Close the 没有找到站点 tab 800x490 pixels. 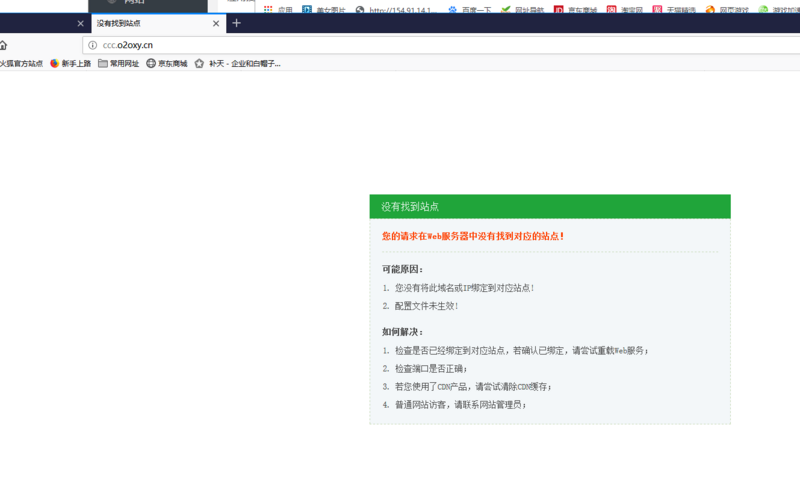tap(216, 23)
